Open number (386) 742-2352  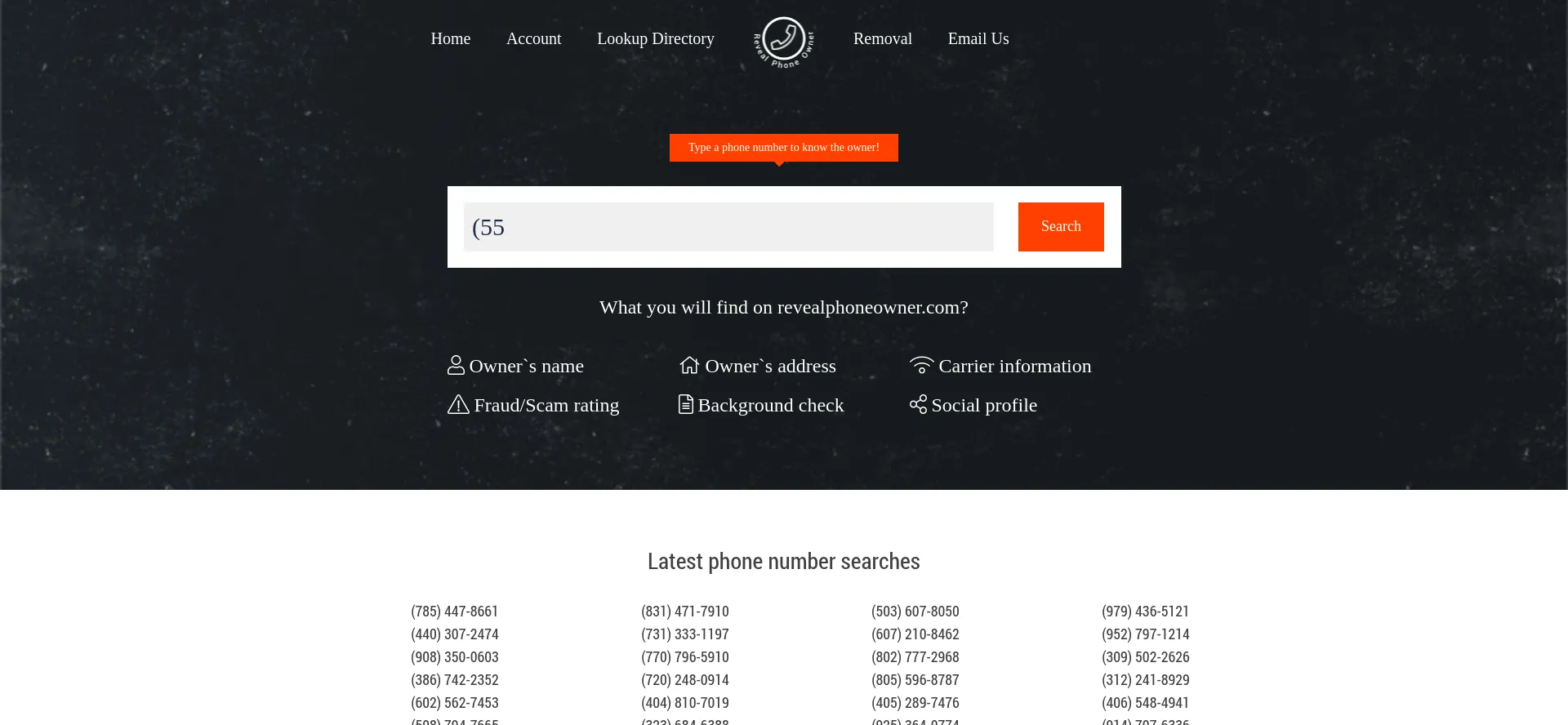pyautogui.click(x=455, y=680)
